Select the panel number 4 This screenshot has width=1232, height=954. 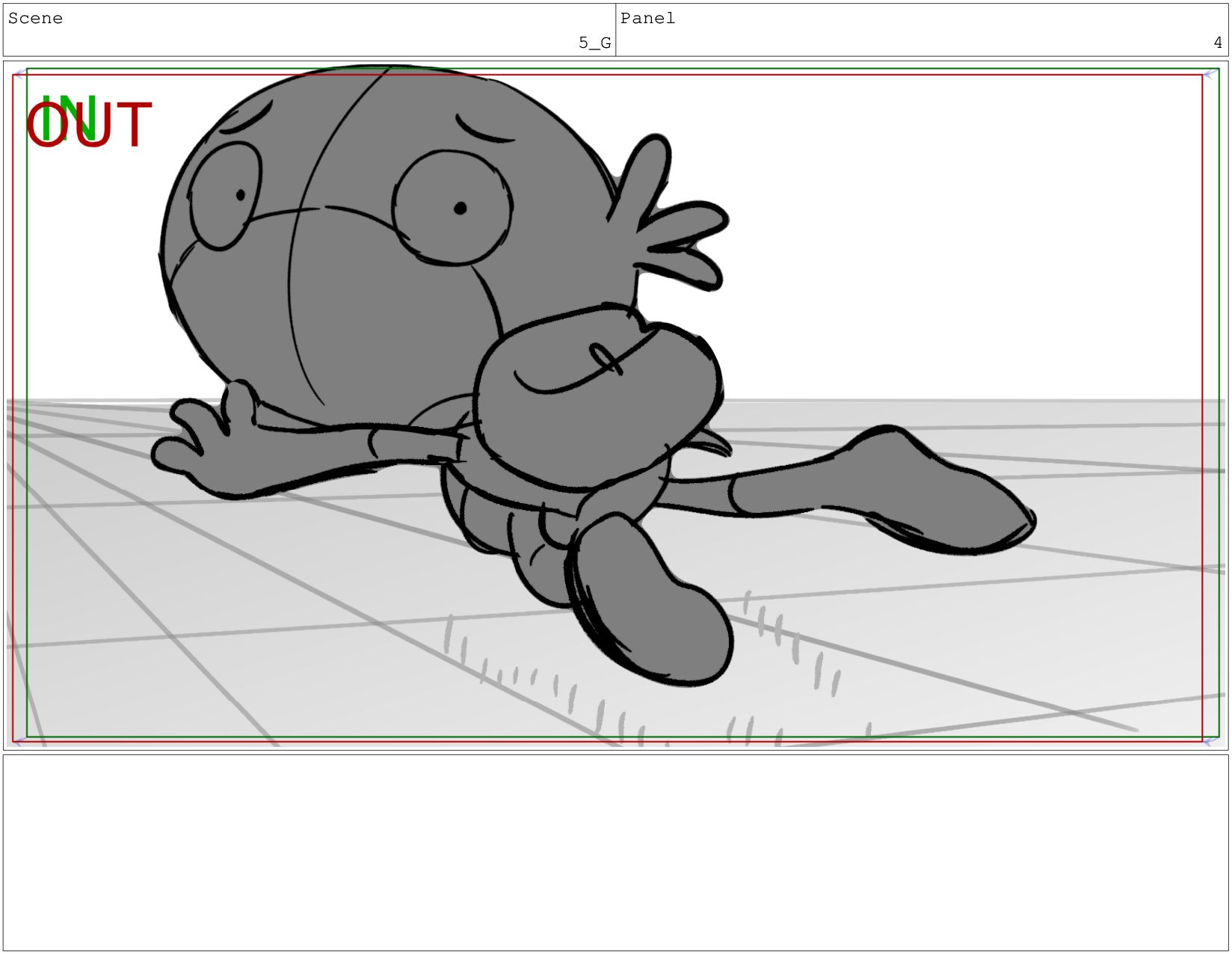pyautogui.click(x=1218, y=43)
